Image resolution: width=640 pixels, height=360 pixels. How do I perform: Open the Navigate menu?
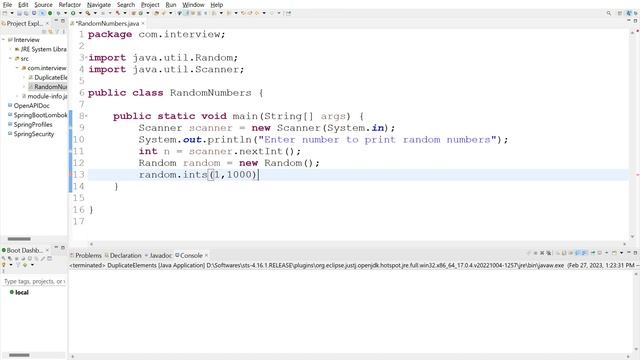(99, 4)
